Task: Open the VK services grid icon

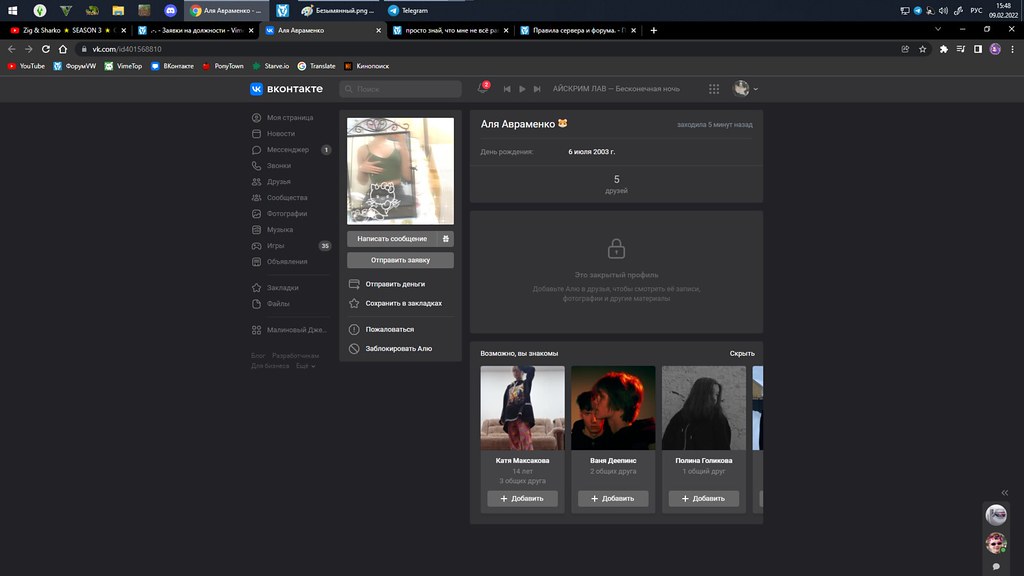Action: coord(714,89)
